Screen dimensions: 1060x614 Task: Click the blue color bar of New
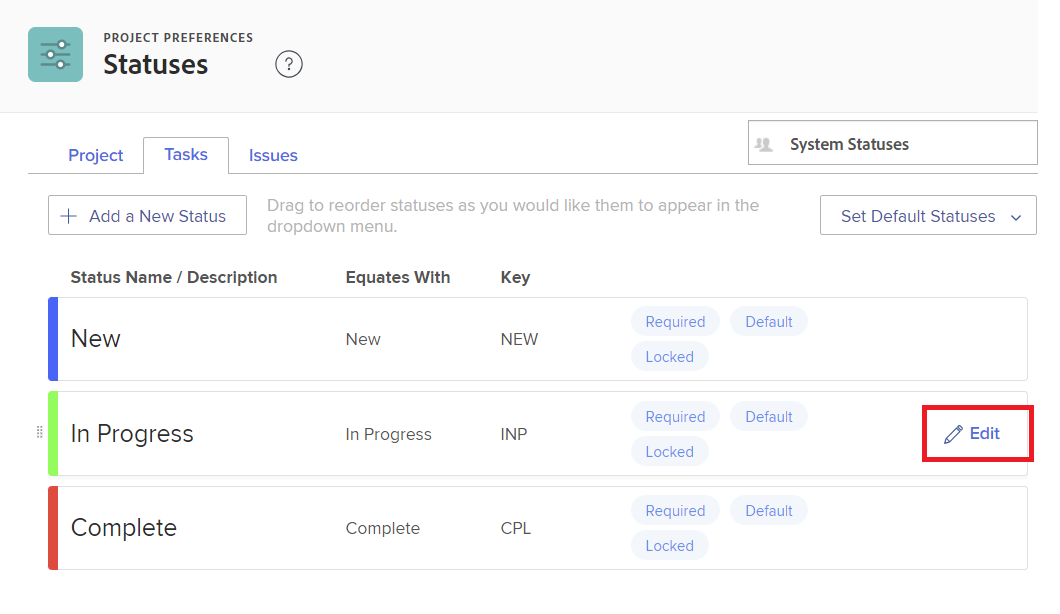point(53,339)
